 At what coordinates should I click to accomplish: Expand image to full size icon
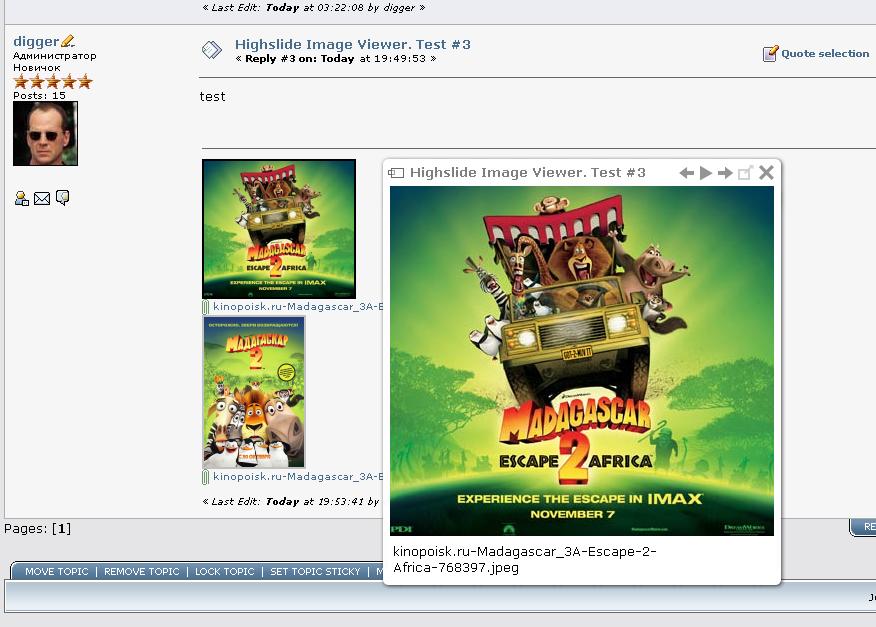tap(745, 173)
